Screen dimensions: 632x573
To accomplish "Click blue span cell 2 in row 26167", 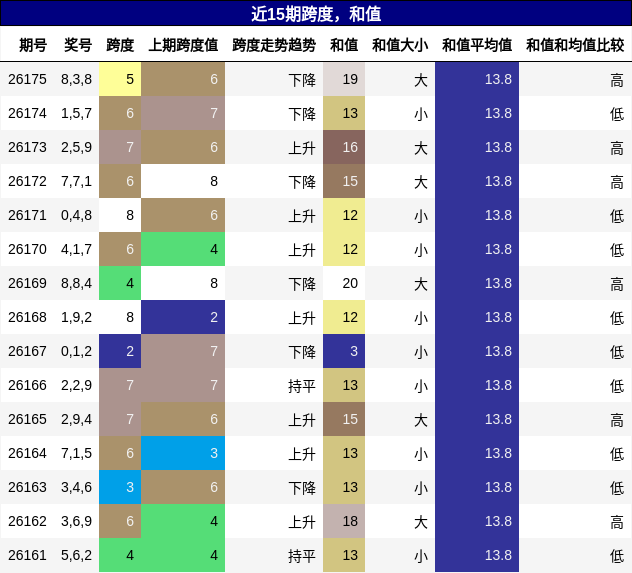I will (120, 351).
